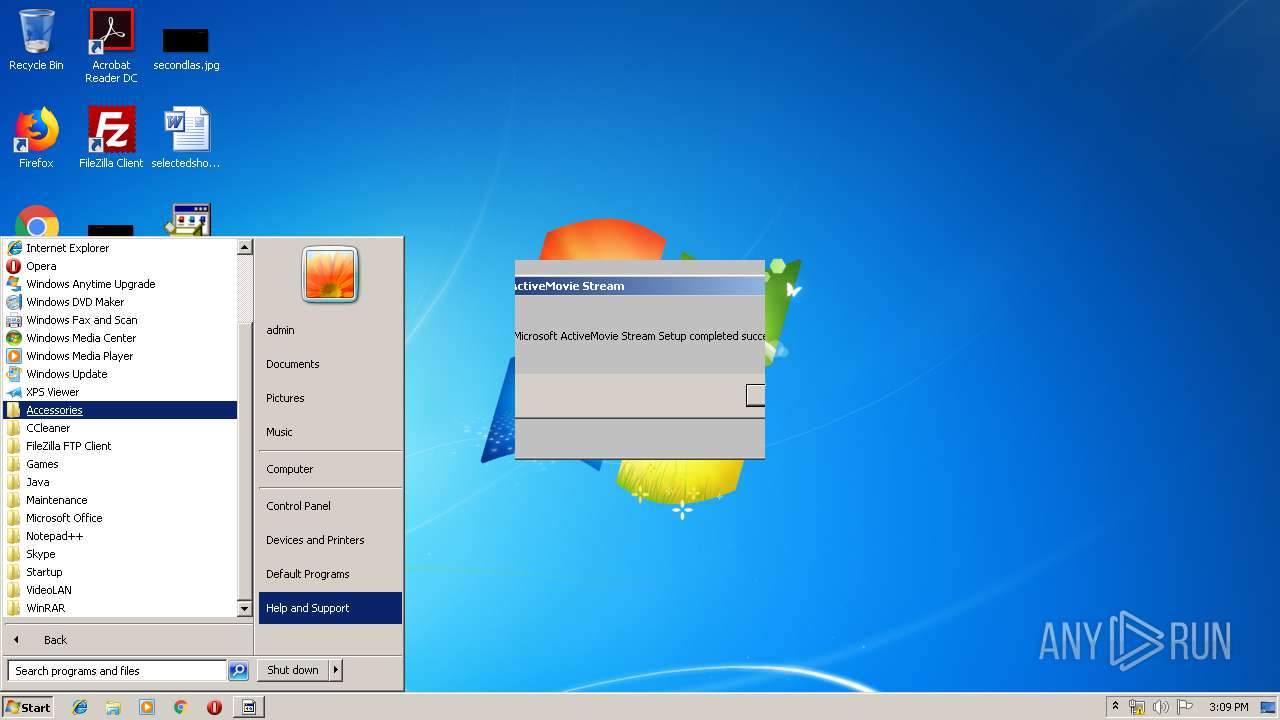The width and height of the screenshot is (1280, 720).
Task: Expand the Accessories folder
Action: click(120, 410)
